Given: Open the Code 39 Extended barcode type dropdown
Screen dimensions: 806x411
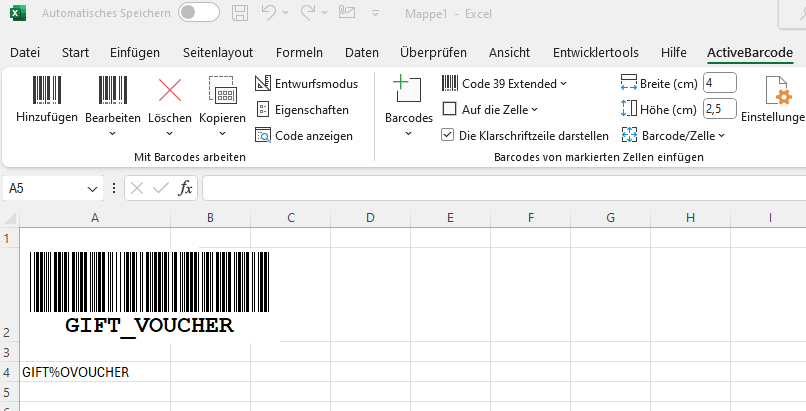Looking at the screenshot, I should pyautogui.click(x=504, y=83).
